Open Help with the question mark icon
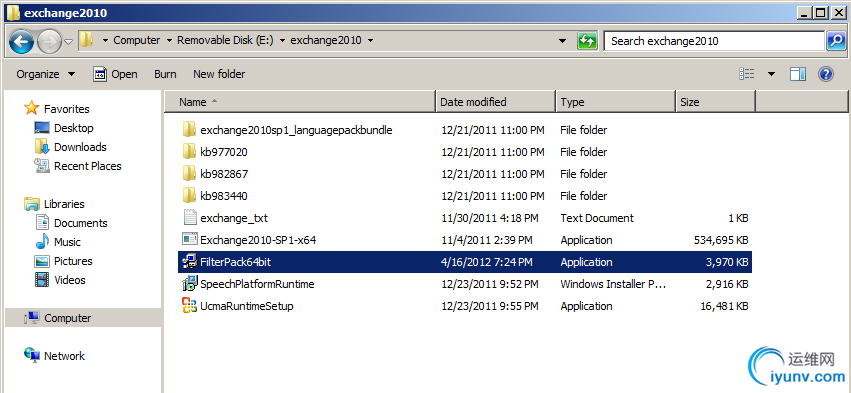 click(825, 74)
